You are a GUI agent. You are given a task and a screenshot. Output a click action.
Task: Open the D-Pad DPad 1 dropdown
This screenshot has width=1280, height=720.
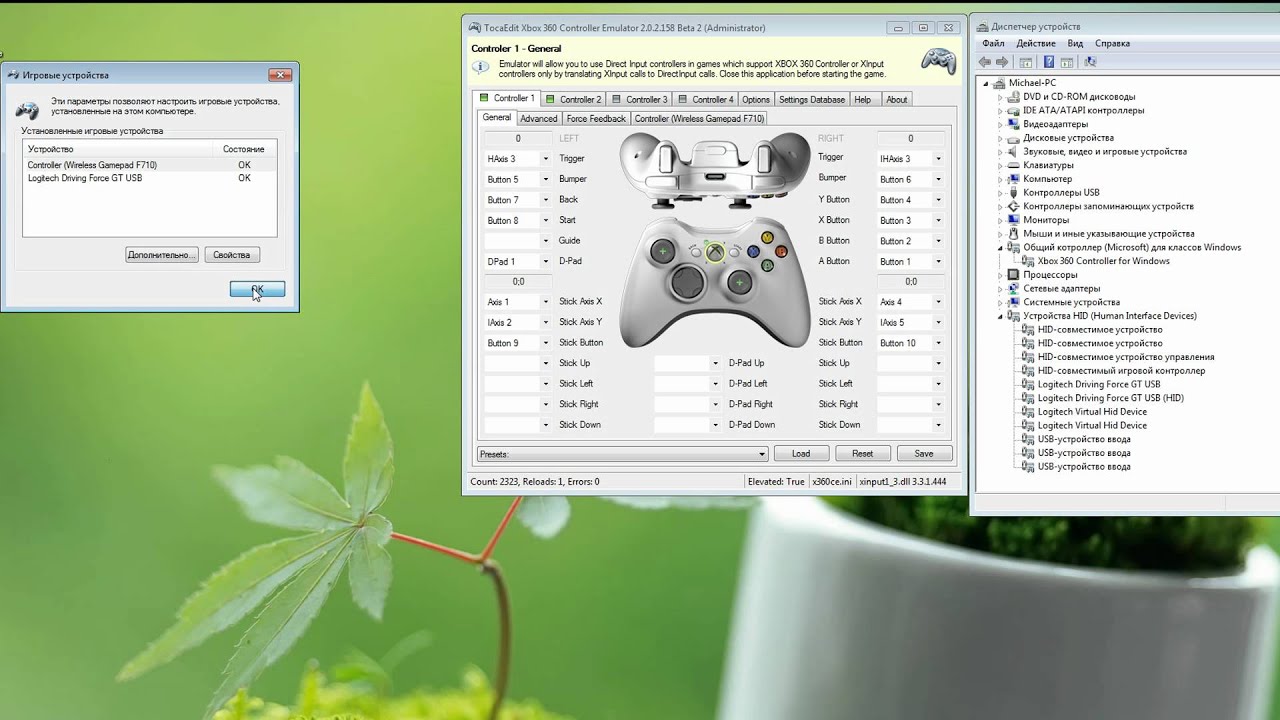tap(546, 262)
